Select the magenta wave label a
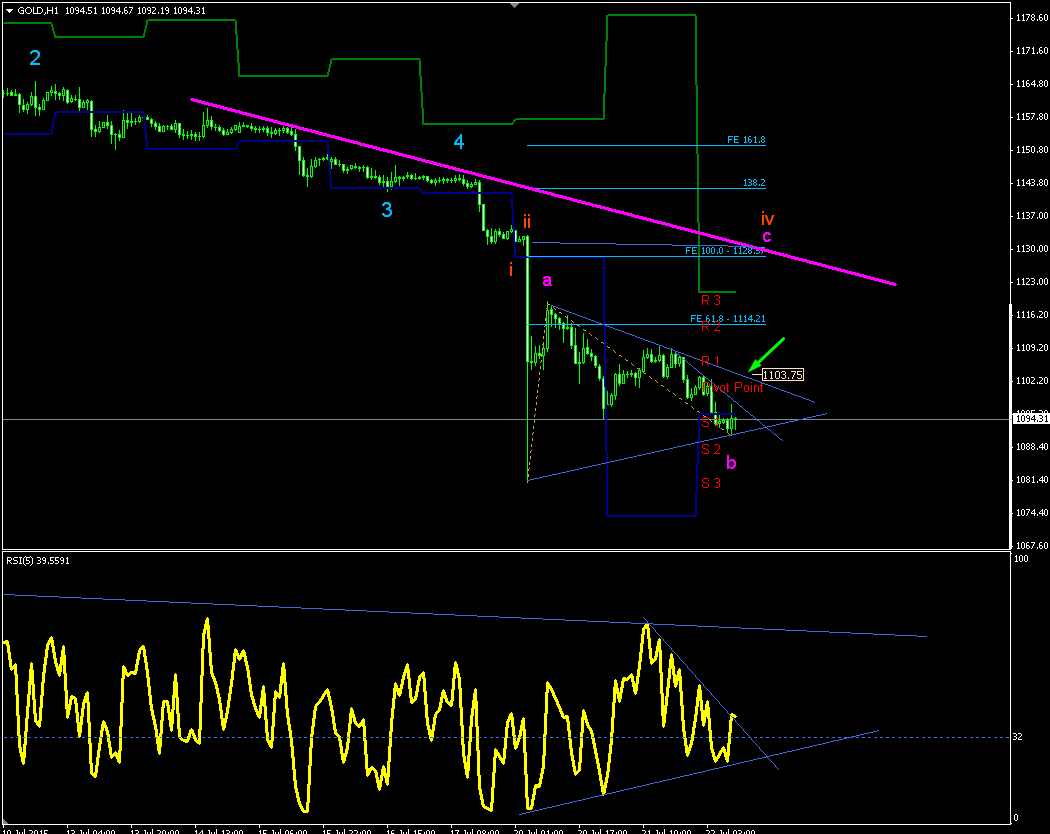 tap(547, 281)
